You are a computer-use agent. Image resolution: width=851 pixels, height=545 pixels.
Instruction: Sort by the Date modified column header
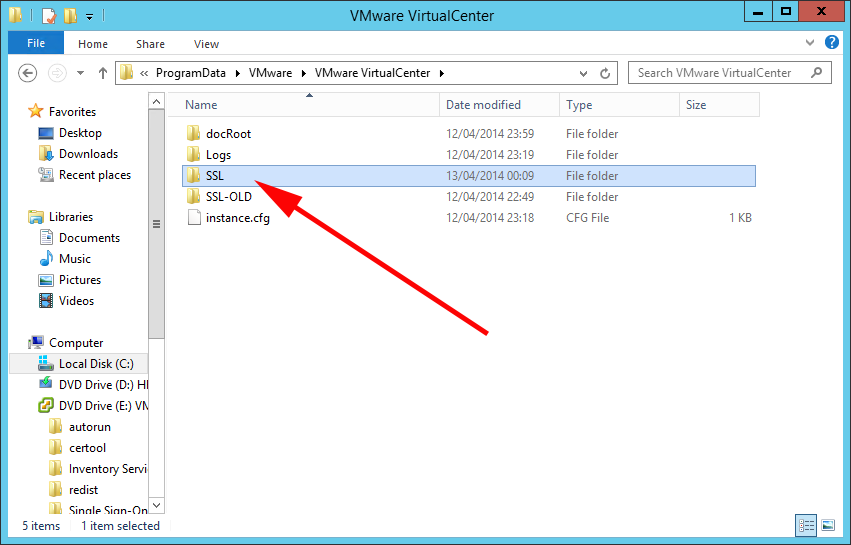483,105
